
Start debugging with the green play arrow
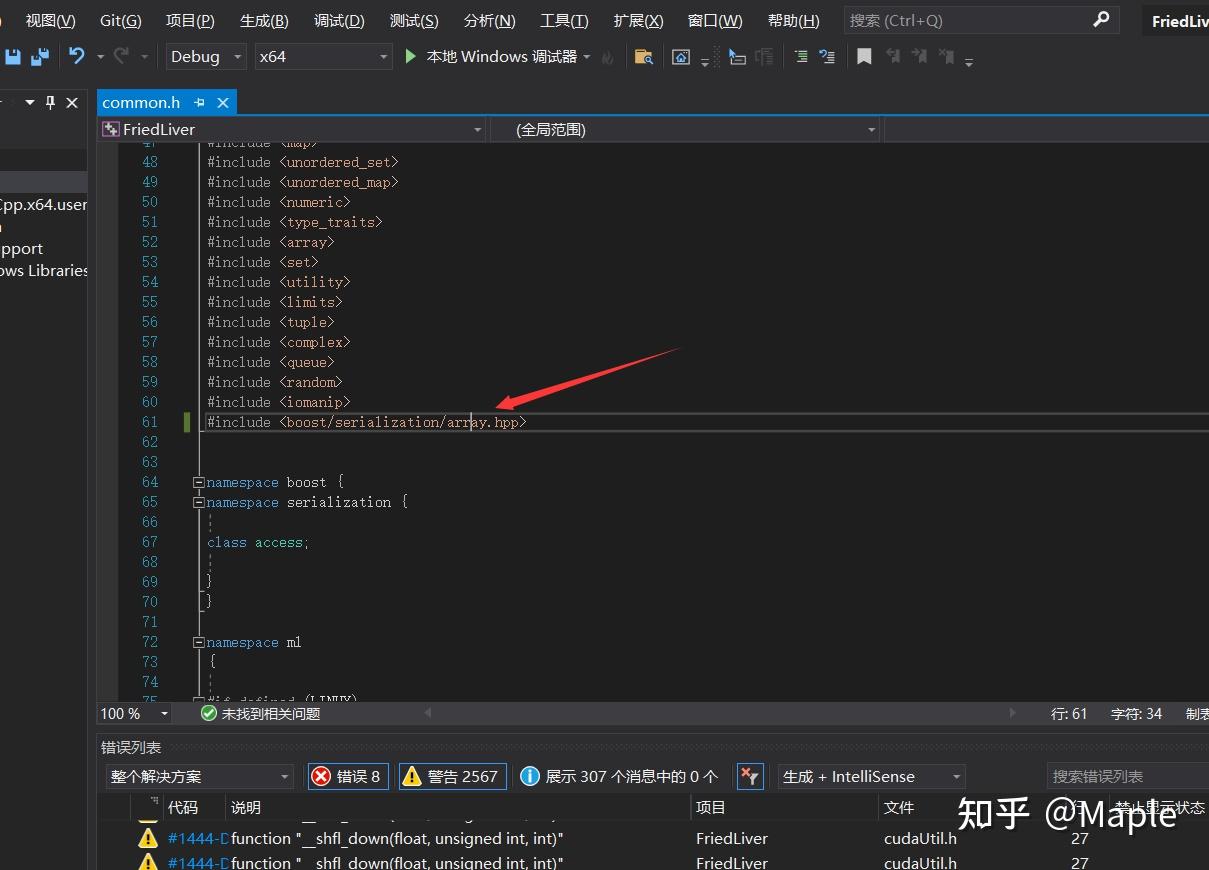pos(410,57)
